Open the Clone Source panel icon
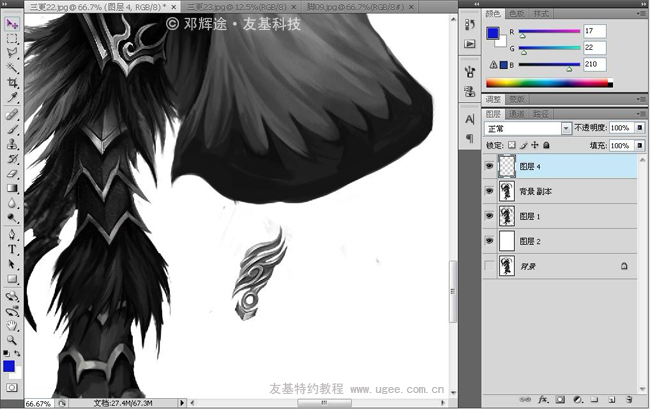This screenshot has height=409, width=650. tap(470, 91)
